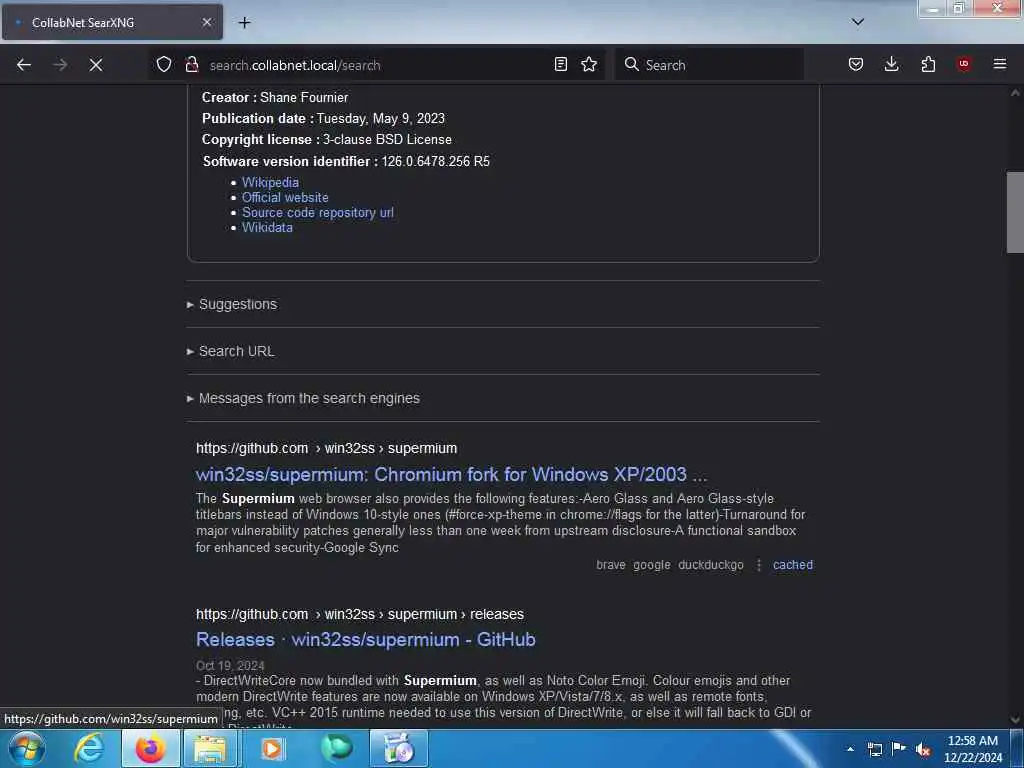Click the 'brave' engine label
Viewport: 1024px width, 768px height.
(x=611, y=565)
